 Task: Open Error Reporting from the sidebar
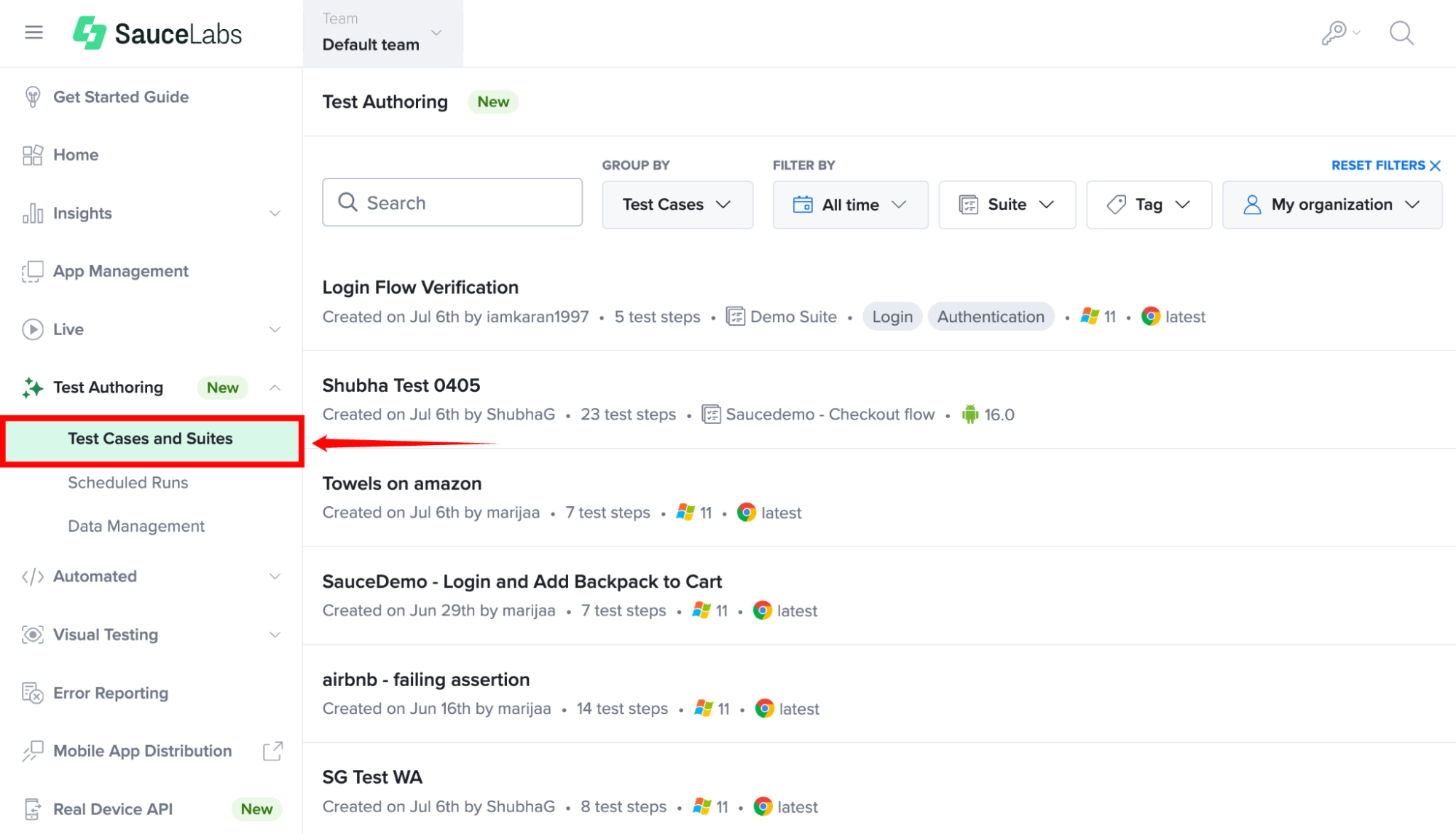(111, 693)
